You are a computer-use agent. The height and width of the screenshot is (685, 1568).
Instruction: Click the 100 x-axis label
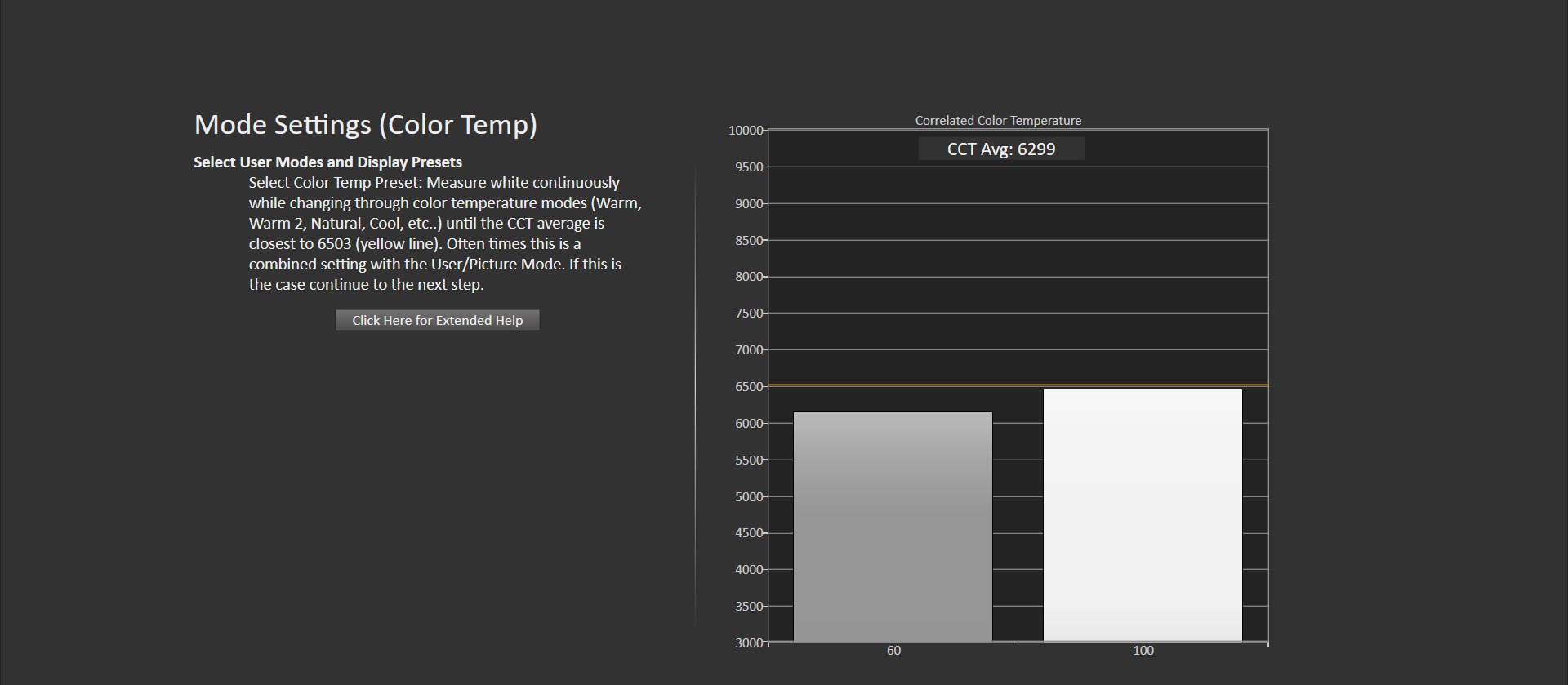(x=1143, y=651)
